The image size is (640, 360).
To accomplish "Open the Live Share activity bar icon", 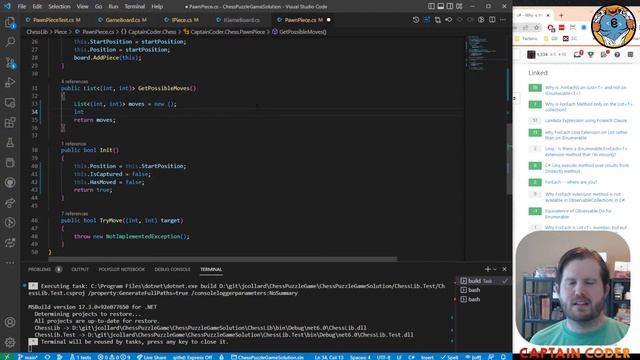I will point(10,202).
